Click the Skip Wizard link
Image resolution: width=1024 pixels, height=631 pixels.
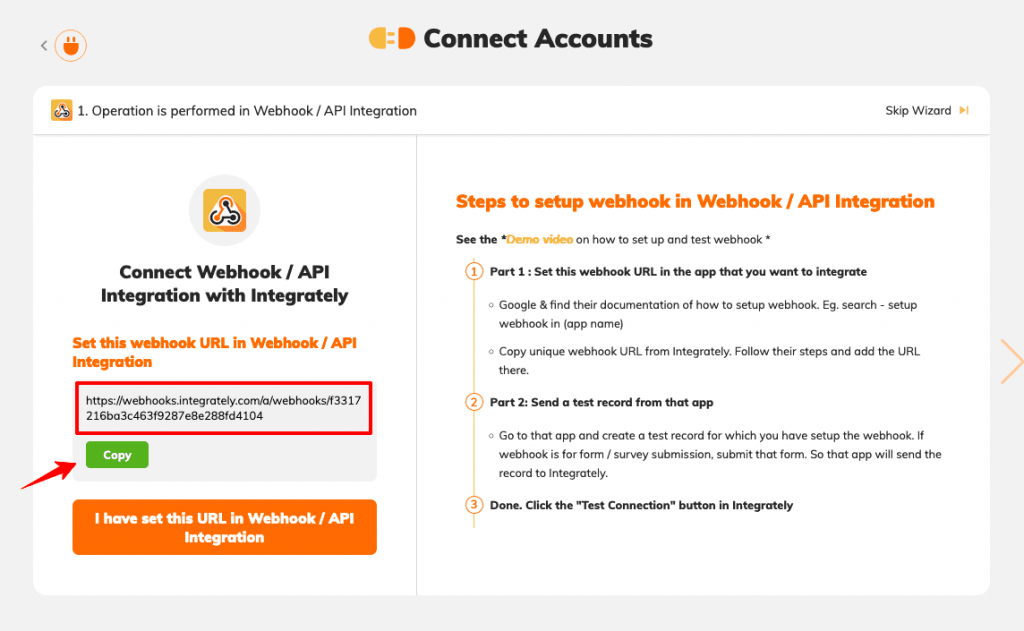[918, 110]
